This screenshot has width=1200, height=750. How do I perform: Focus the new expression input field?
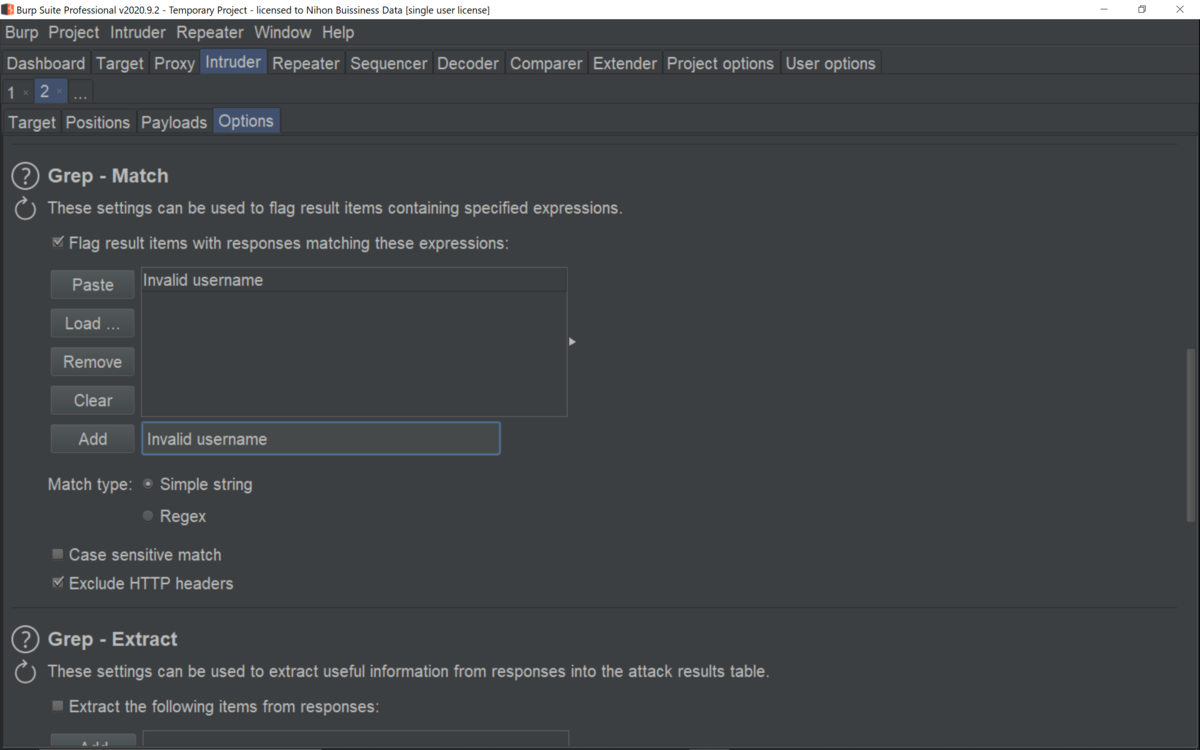click(x=321, y=439)
